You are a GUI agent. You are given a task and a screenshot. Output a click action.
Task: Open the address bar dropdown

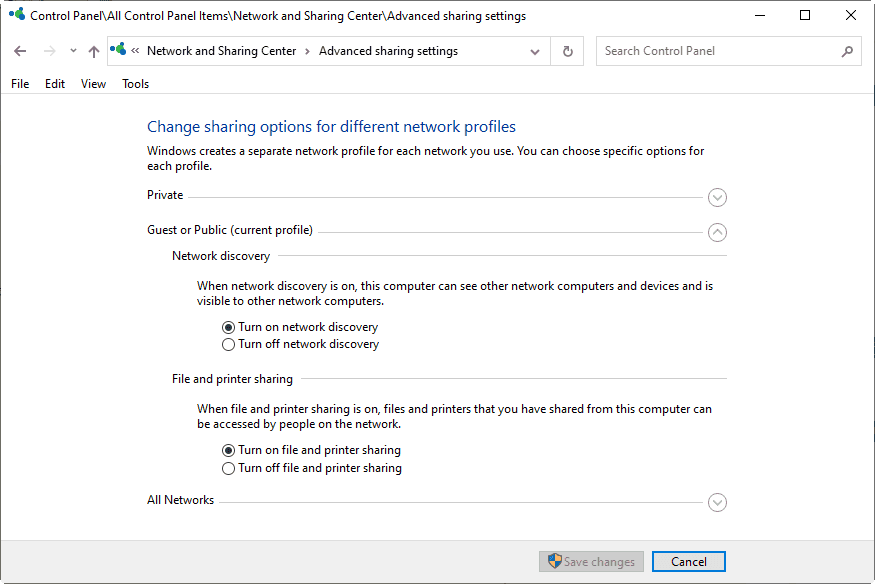pos(535,50)
